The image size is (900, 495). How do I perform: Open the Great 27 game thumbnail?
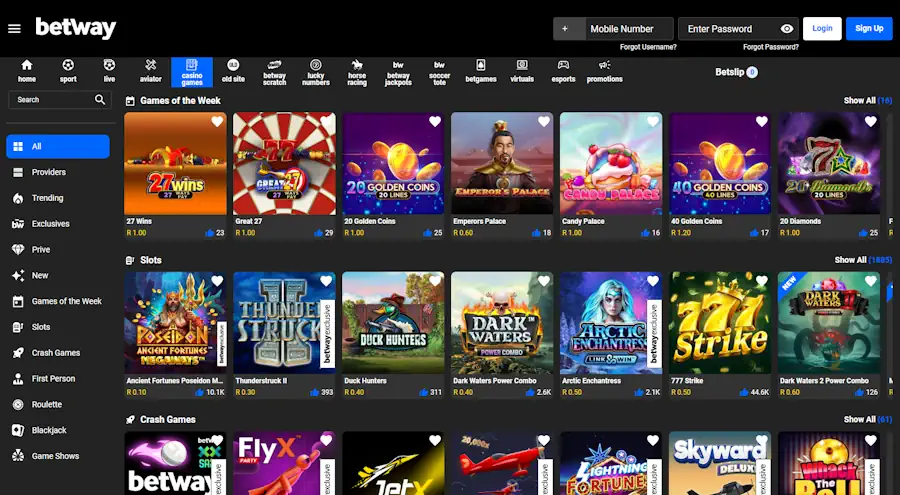pyautogui.click(x=284, y=164)
